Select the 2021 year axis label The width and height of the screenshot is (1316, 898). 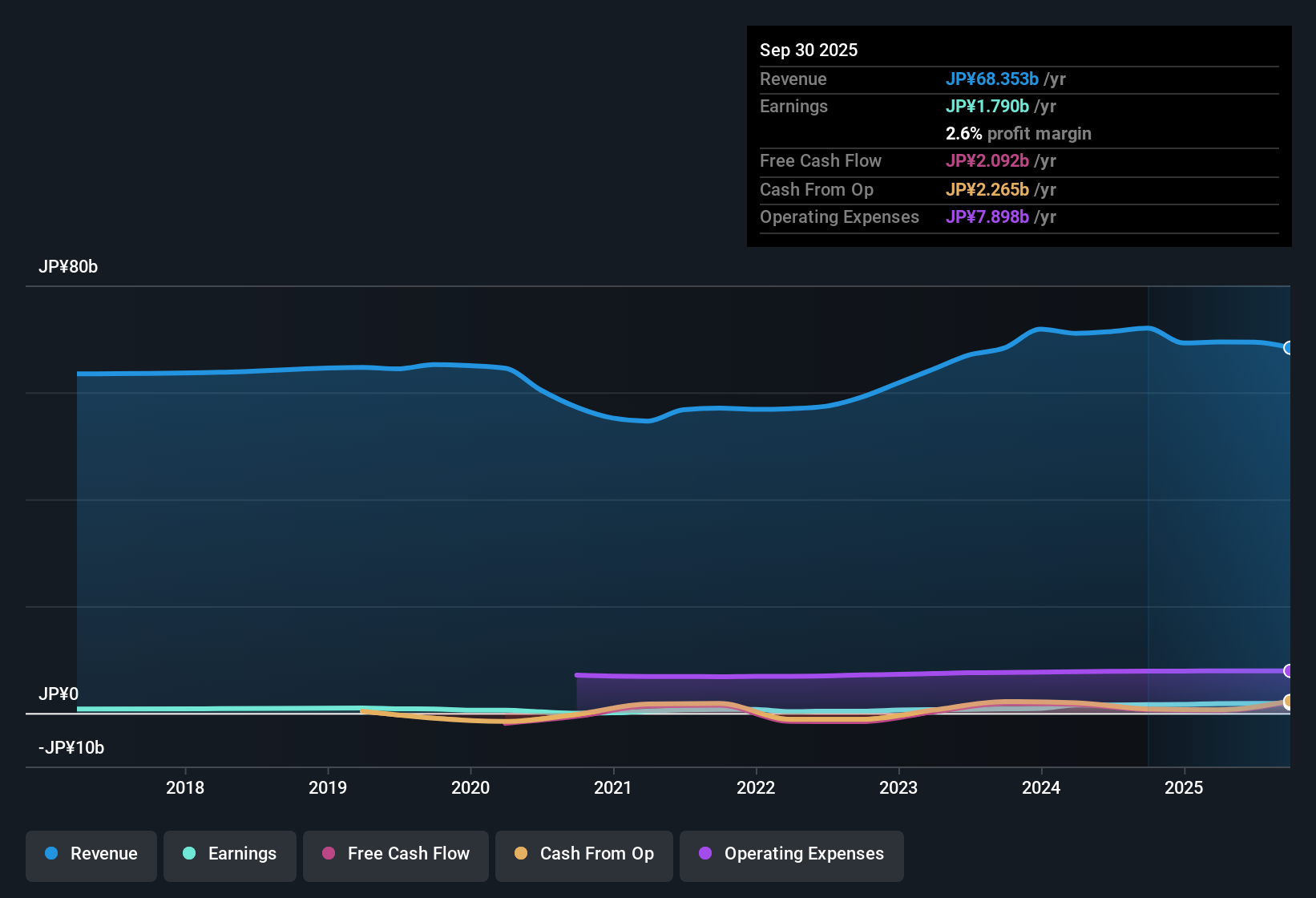click(x=613, y=787)
